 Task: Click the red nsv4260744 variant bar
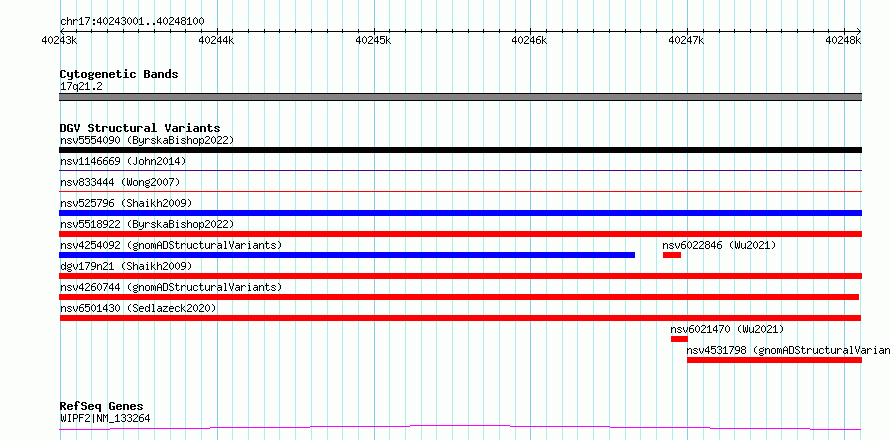point(459,297)
